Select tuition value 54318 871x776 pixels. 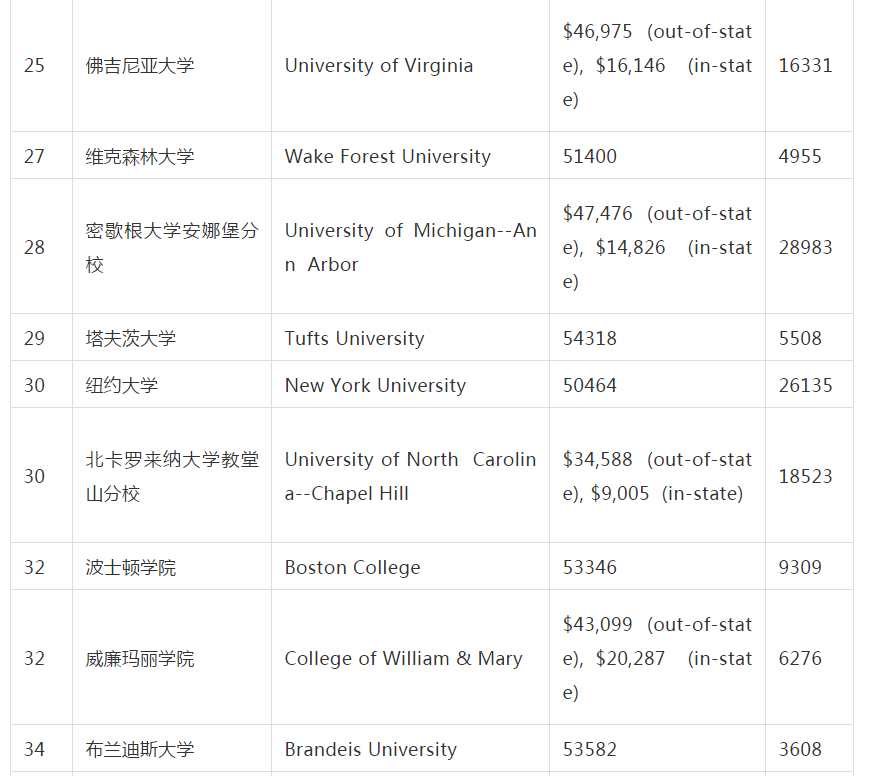click(x=590, y=338)
